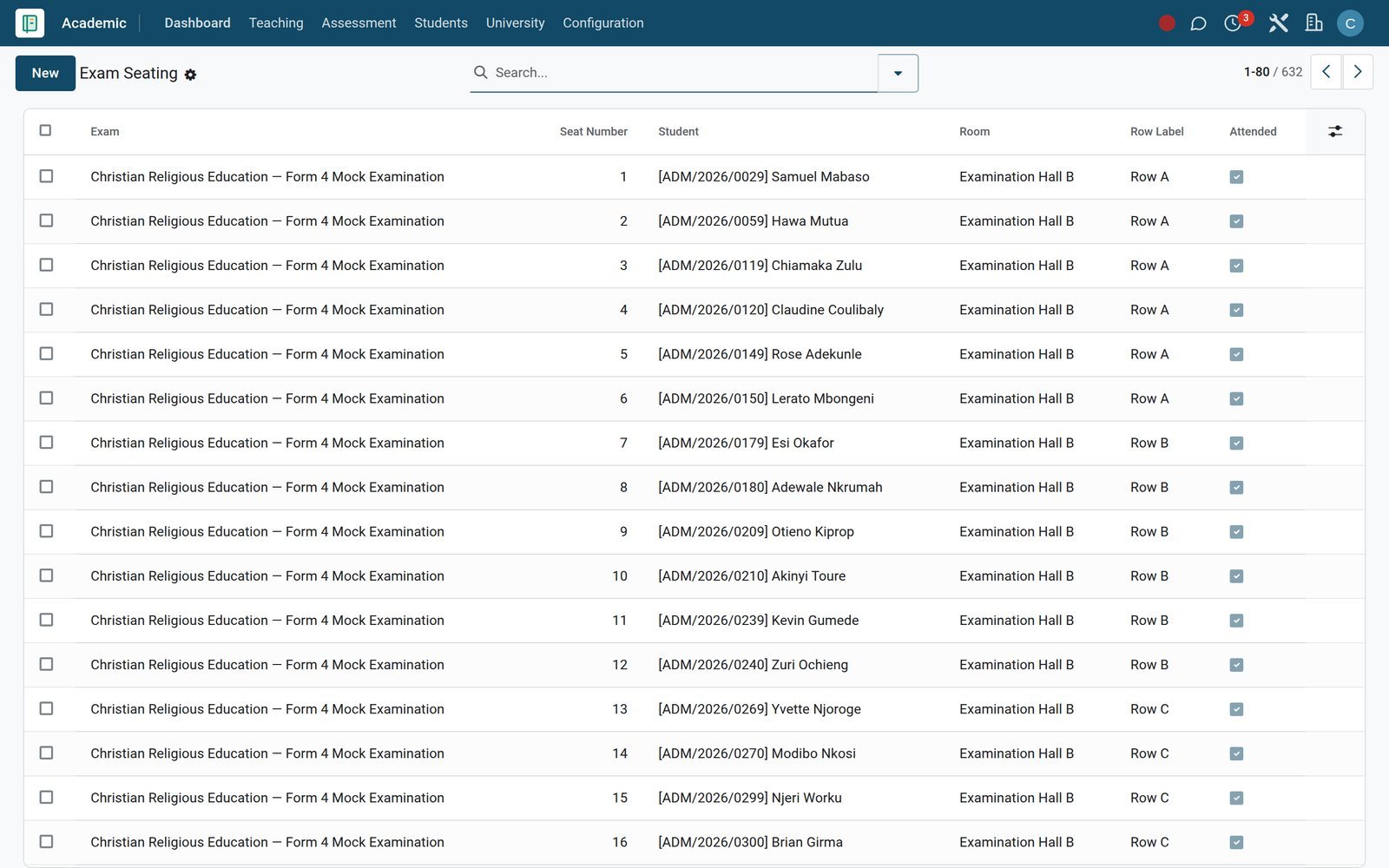Sort by Room column header
Screen dimensions: 1389x868
pos(974,132)
